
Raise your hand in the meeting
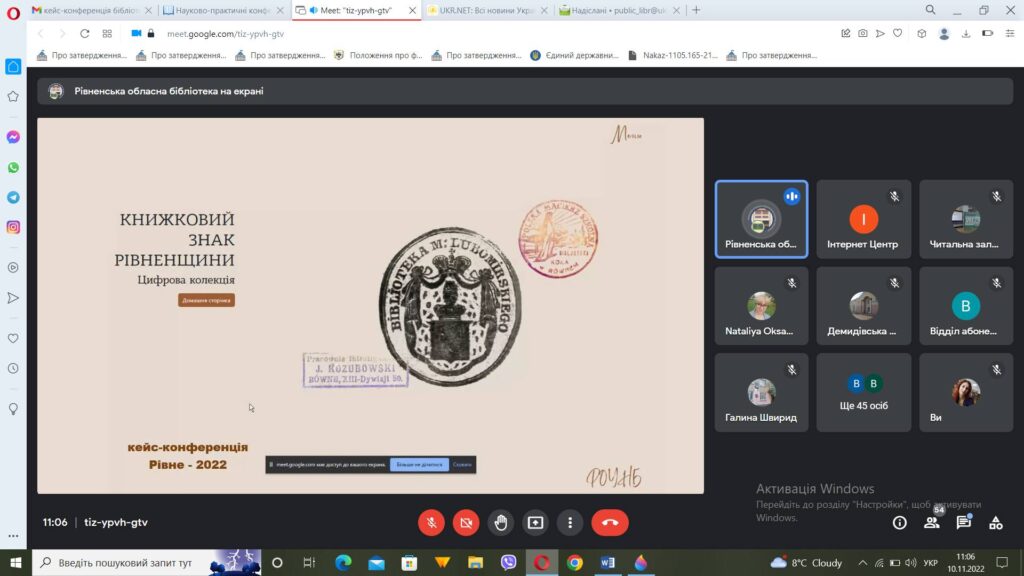coord(500,522)
